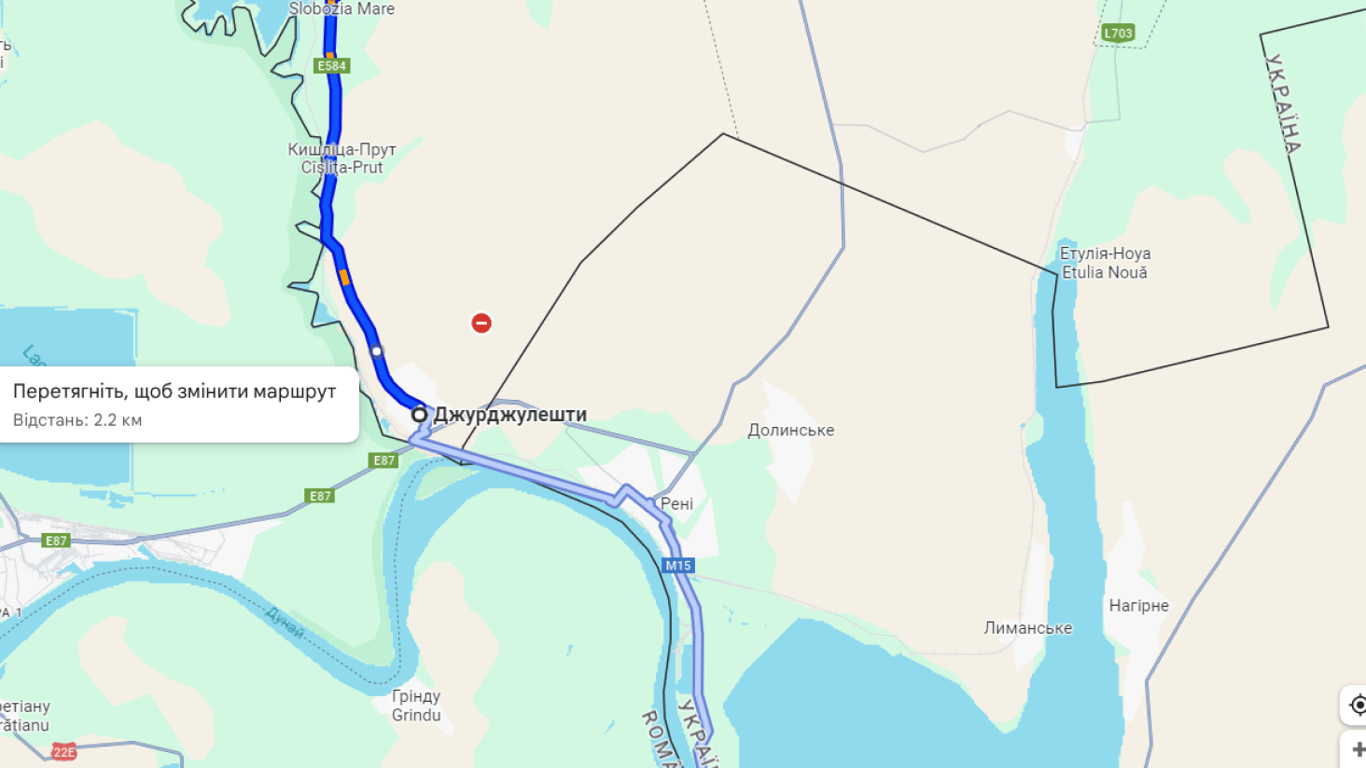Click the orange traffic segment on route
Viewport: 1366px width, 768px height.
coord(345,277)
